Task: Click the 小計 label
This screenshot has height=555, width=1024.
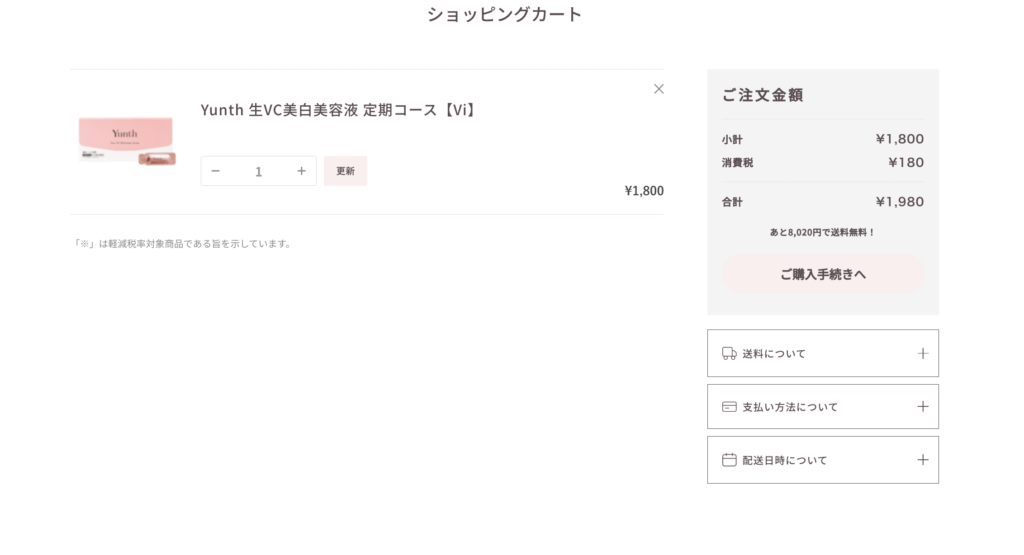Action: tap(732, 140)
